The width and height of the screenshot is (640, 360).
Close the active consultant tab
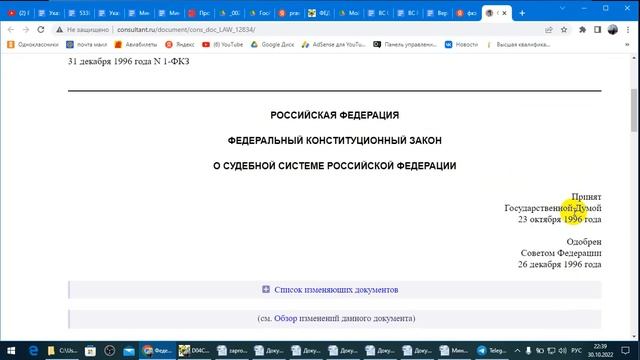[x=504, y=13]
